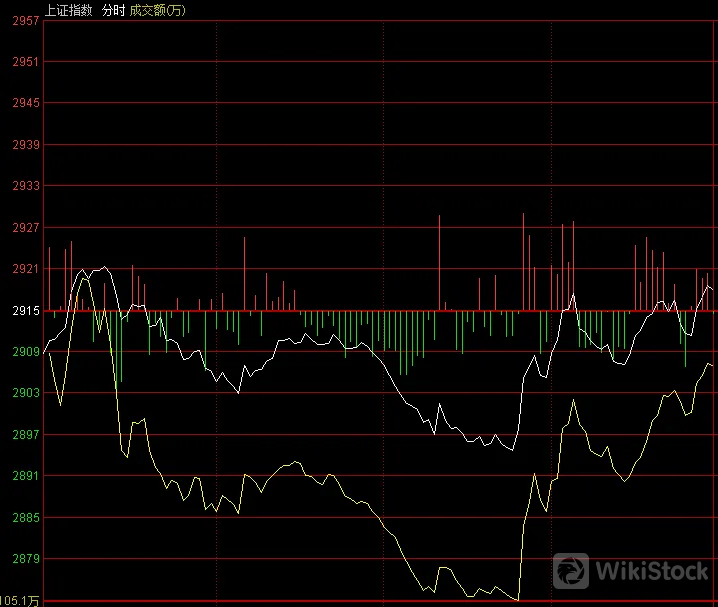The width and height of the screenshot is (718, 607).
Task: Click the WikiStock watermark text
Action: (x=652, y=571)
